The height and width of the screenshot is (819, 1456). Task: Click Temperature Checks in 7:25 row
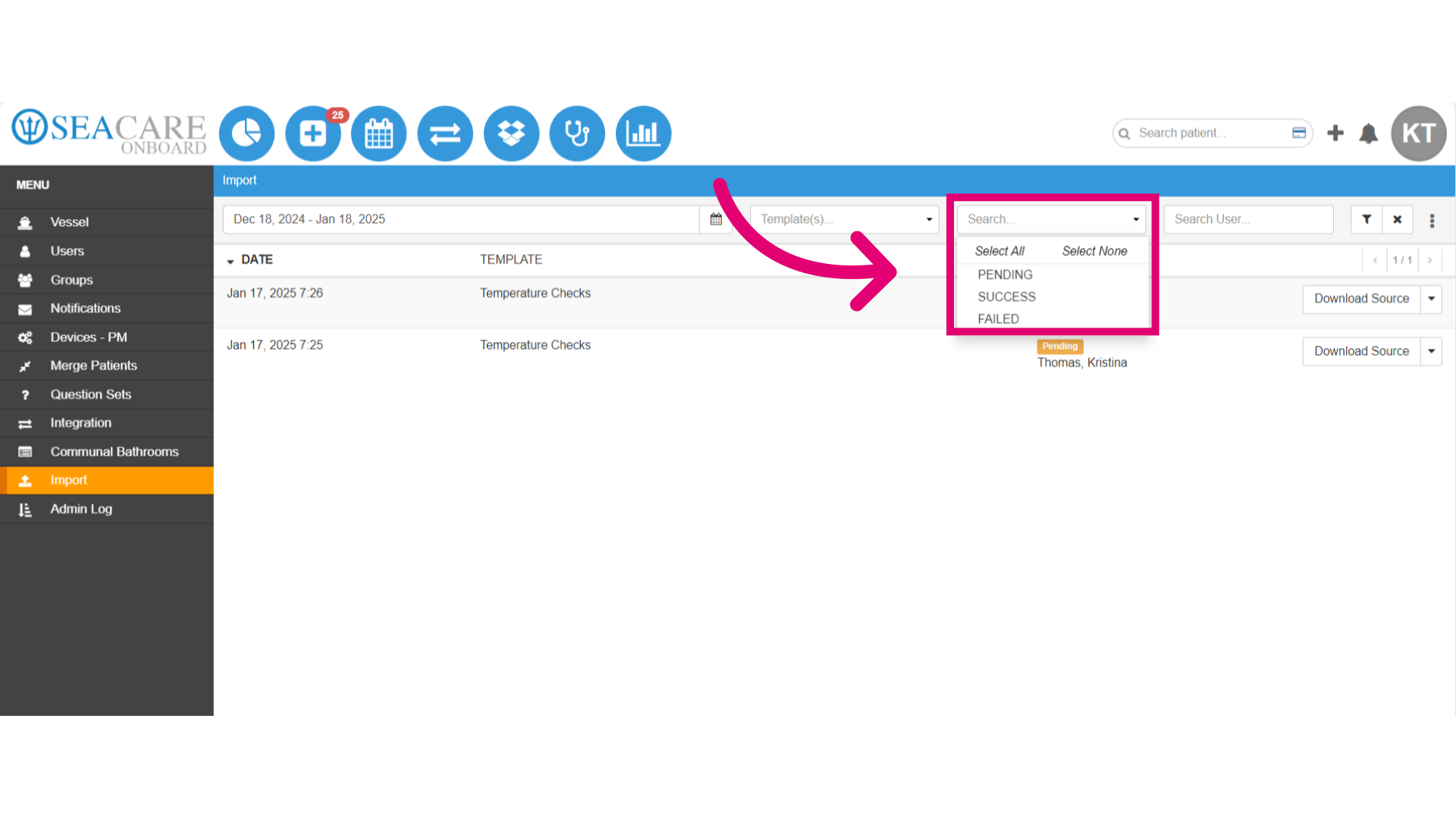click(x=535, y=345)
